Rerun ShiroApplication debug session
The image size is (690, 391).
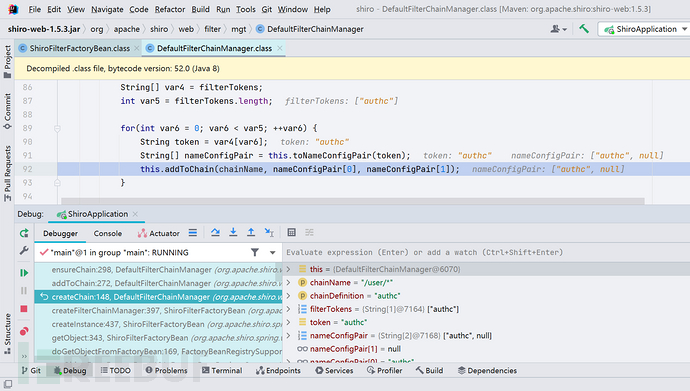coord(24,233)
